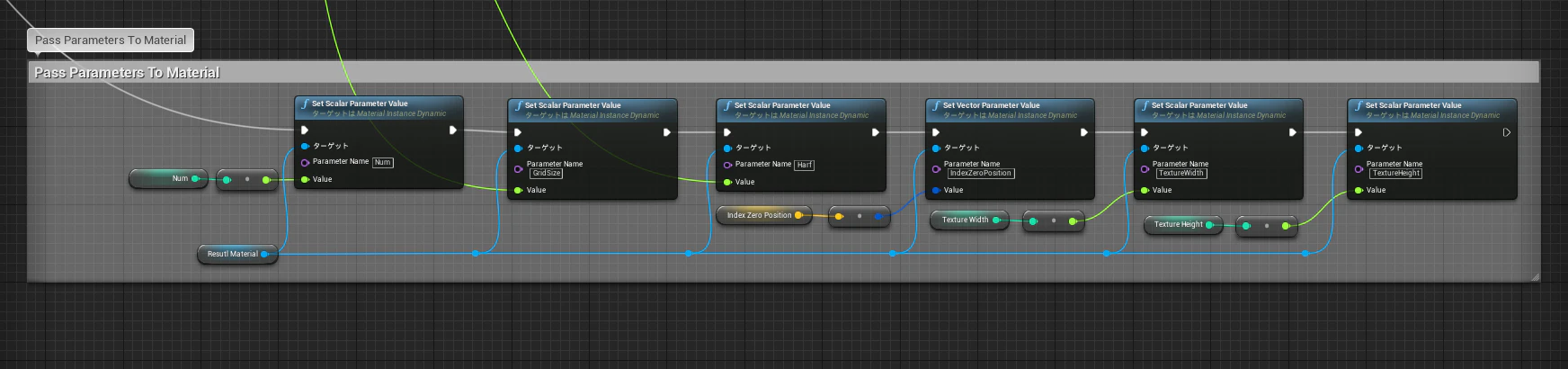Image resolution: width=1568 pixels, height=369 pixels.
Task: Click target pin on Num parameter node
Action: (305, 146)
